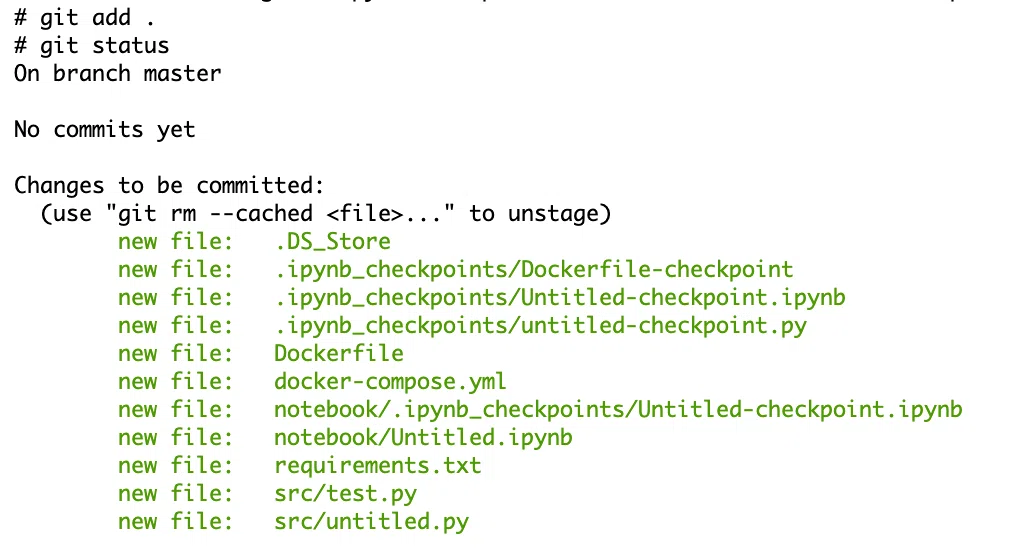The height and width of the screenshot is (550, 1014).
Task: Click 'new file:' label beside requirements.txt
Action: tap(175, 466)
